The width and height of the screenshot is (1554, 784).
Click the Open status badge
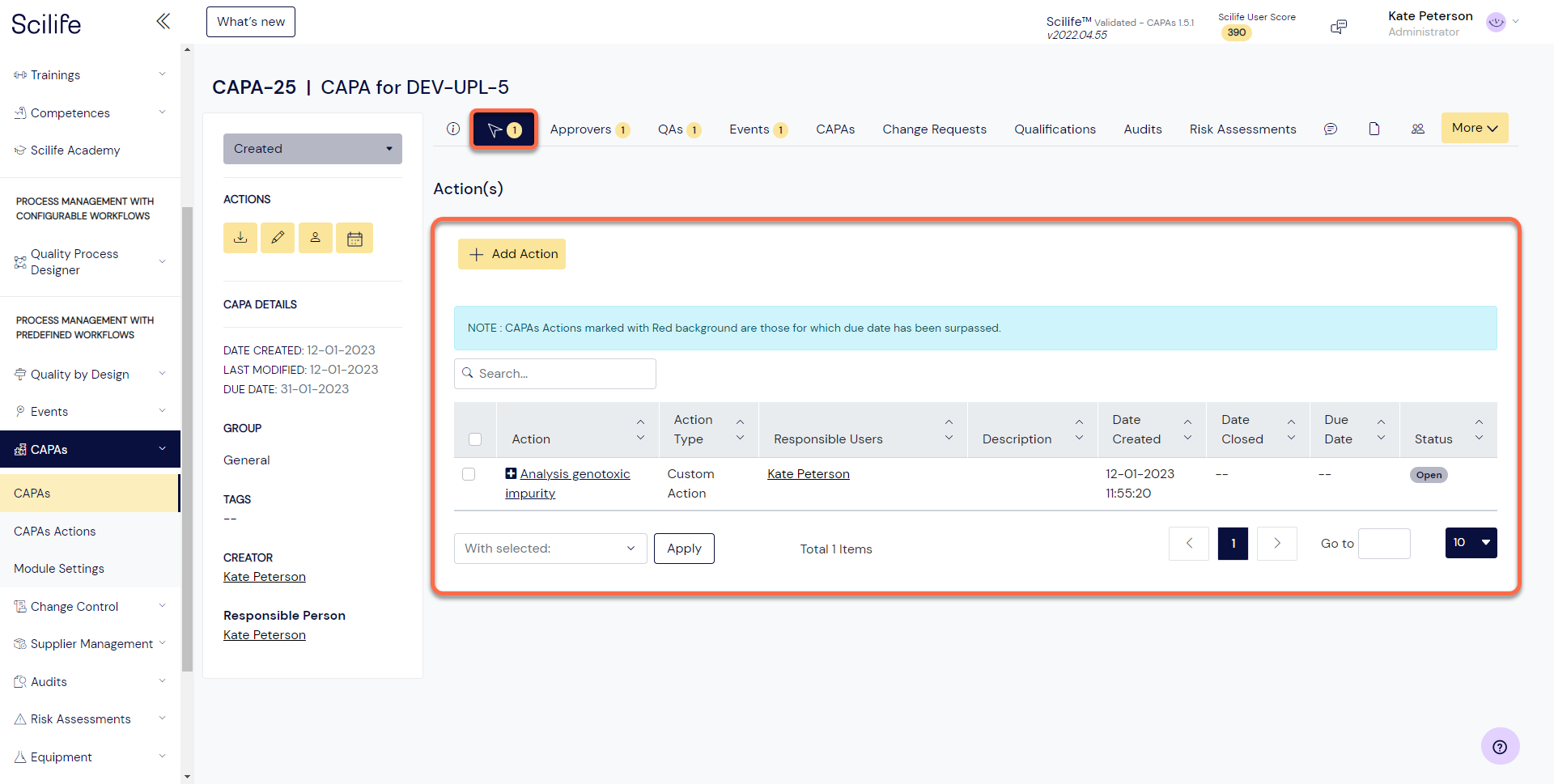point(1429,475)
